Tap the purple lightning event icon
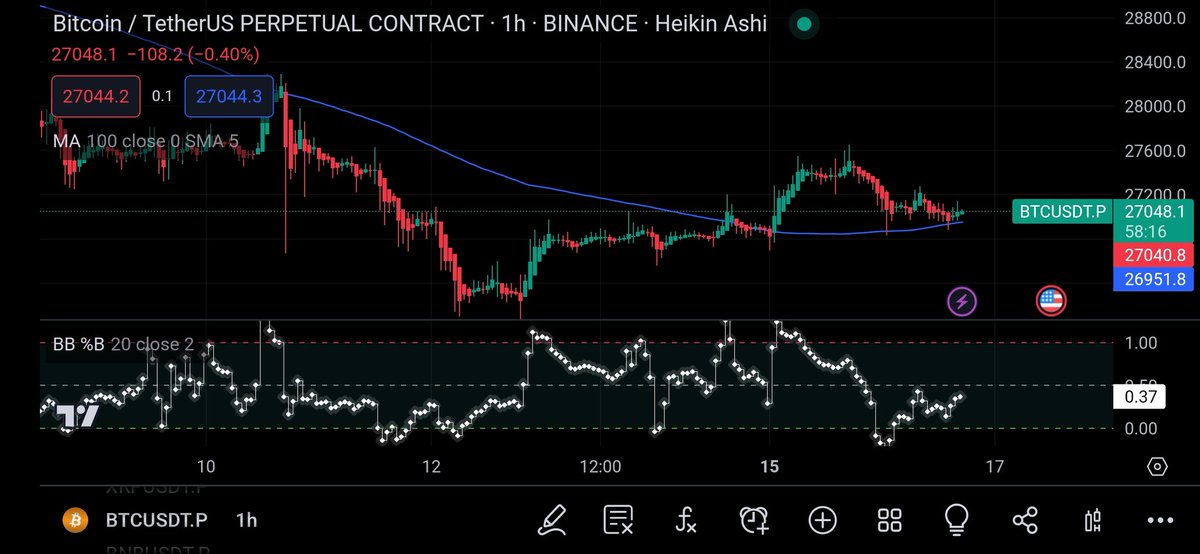The width and height of the screenshot is (1200, 554). (962, 300)
